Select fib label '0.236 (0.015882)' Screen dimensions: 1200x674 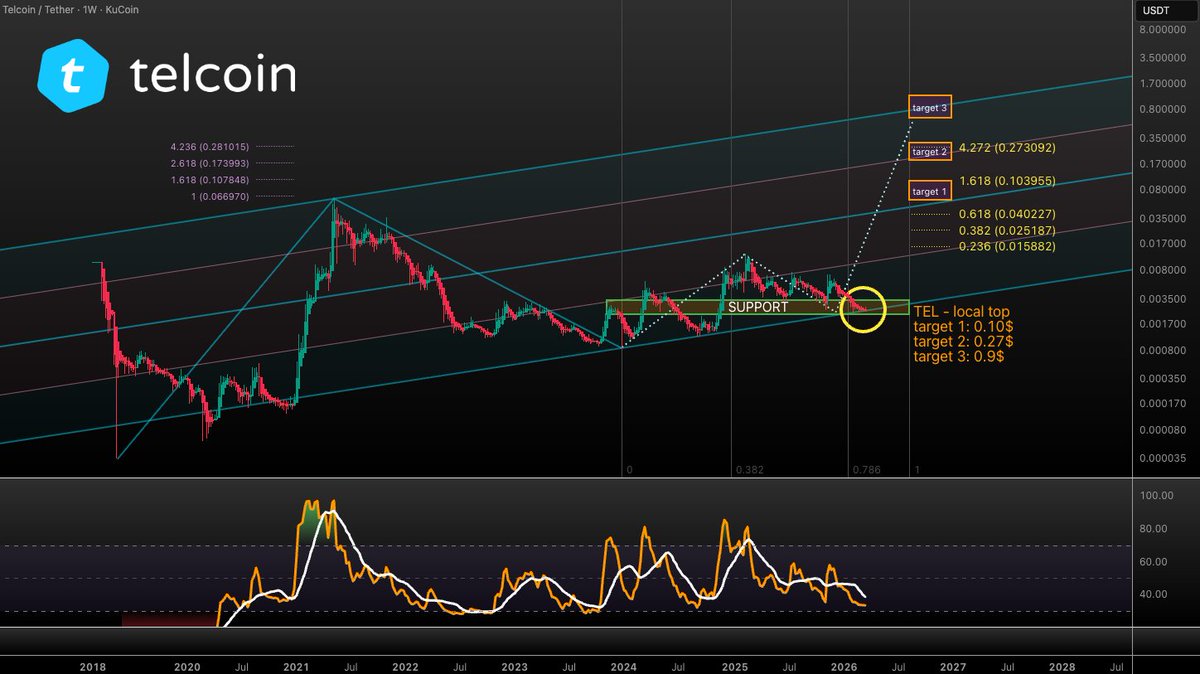1006,246
